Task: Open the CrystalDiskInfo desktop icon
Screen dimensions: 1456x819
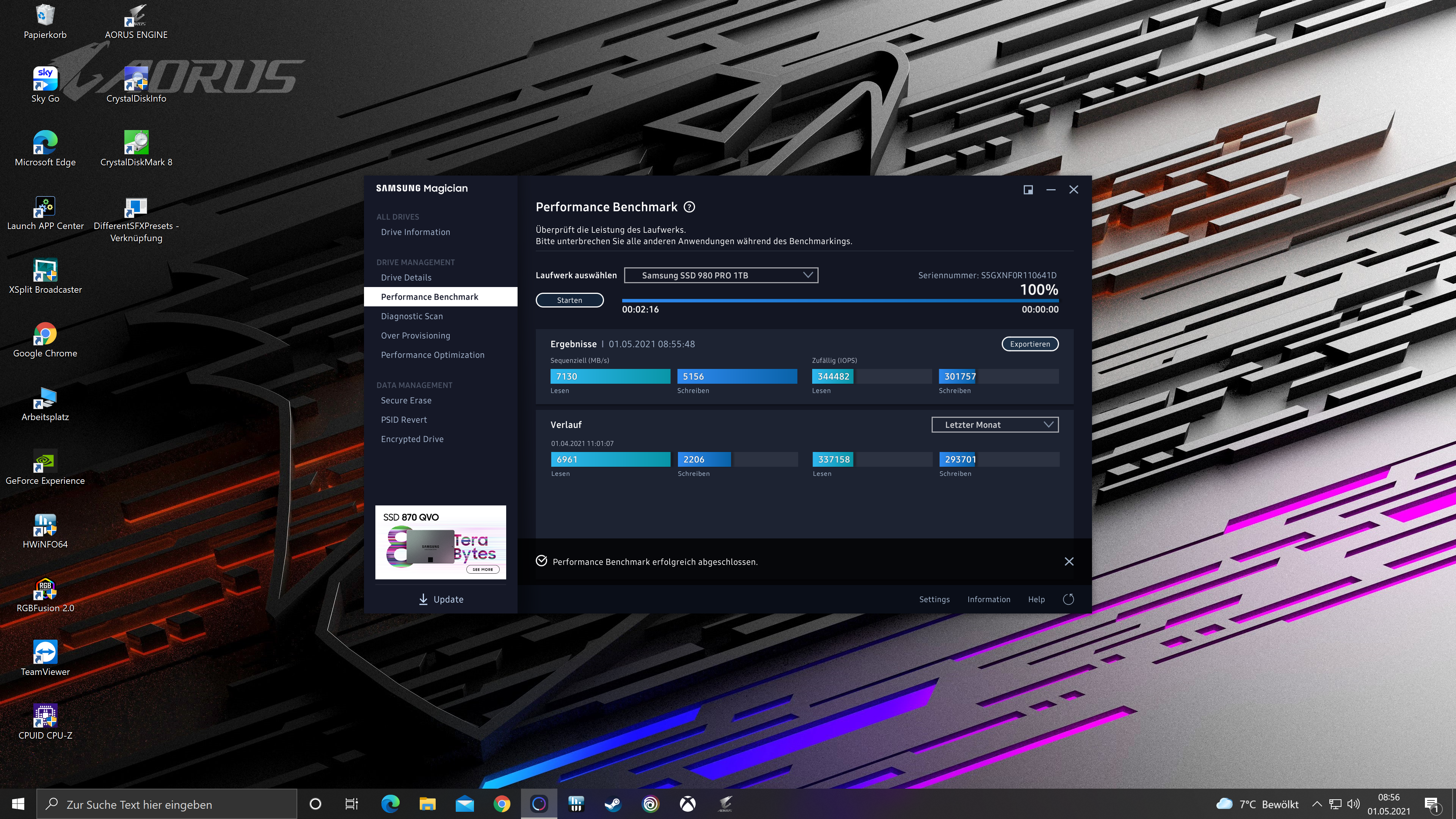Action: [x=136, y=85]
